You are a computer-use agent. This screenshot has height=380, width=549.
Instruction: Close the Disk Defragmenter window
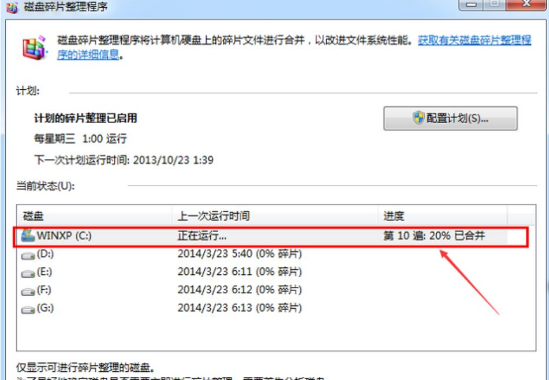(x=527, y=5)
